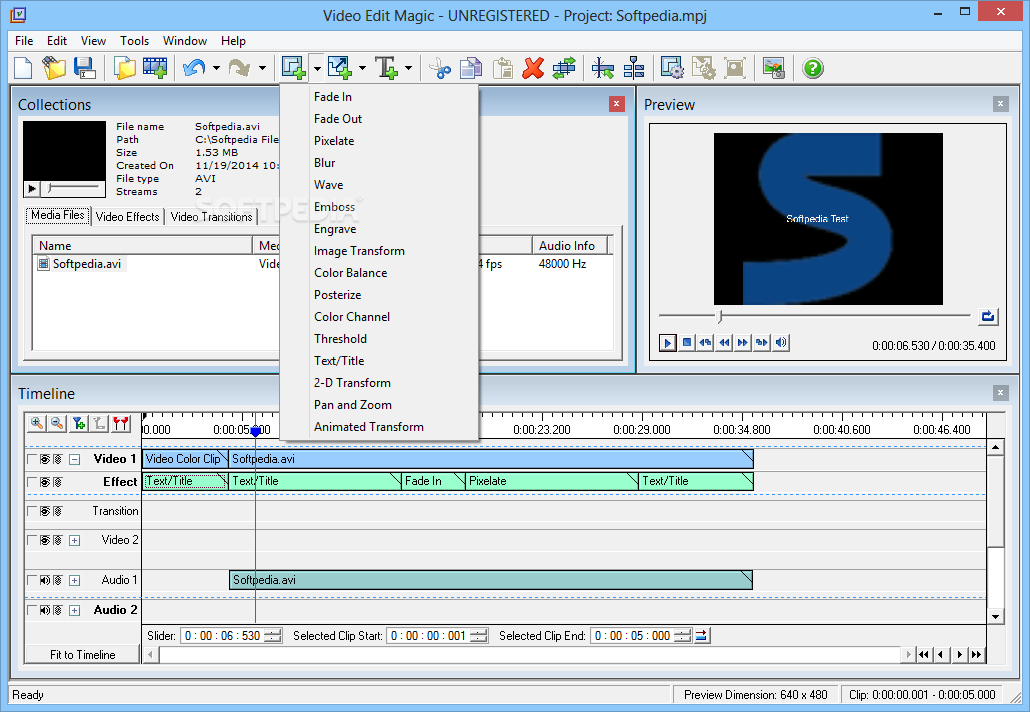The height and width of the screenshot is (712, 1030).
Task: Save the project with floppy disk icon
Action: tap(84, 68)
